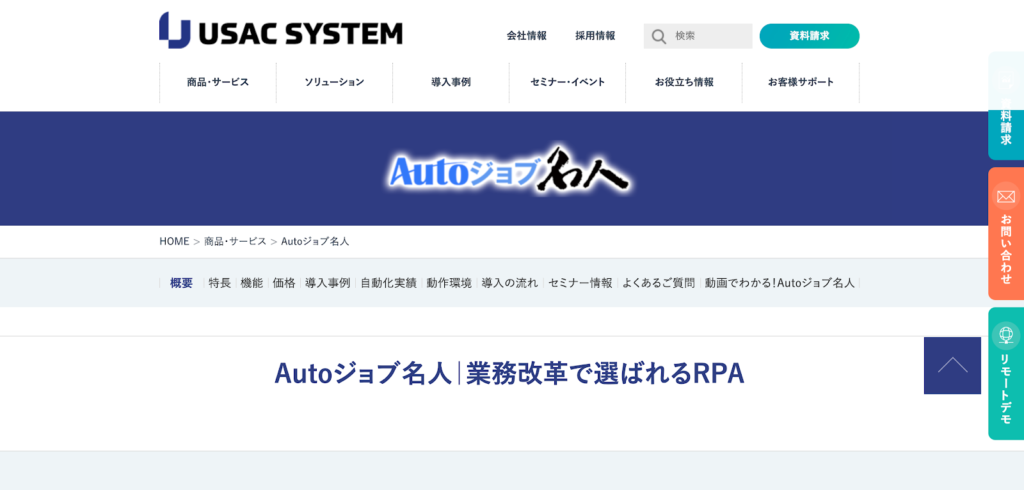Open the 会社情報 link
The image size is (1024, 490).
tap(526, 36)
